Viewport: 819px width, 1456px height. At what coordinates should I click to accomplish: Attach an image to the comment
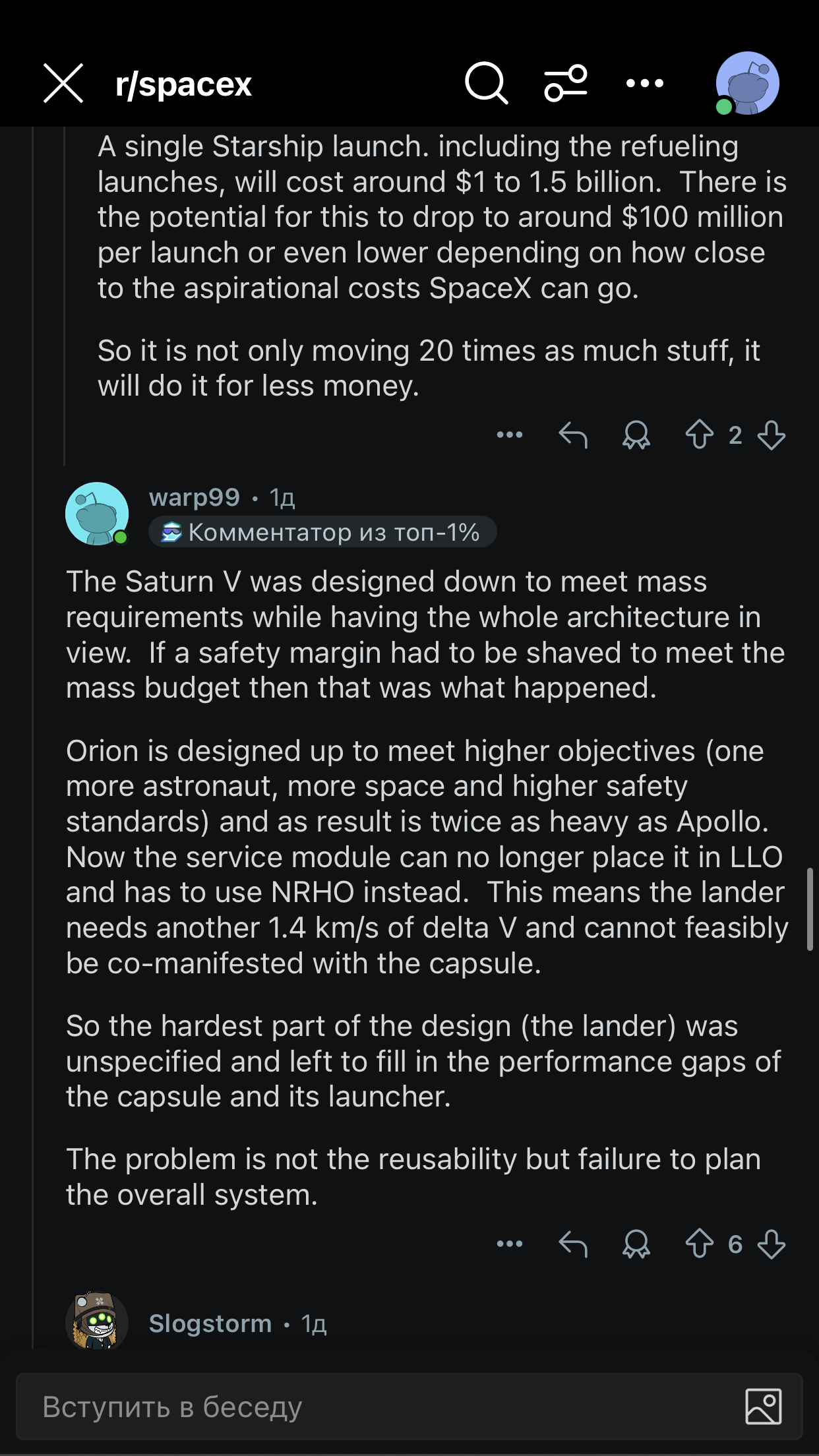click(763, 1407)
